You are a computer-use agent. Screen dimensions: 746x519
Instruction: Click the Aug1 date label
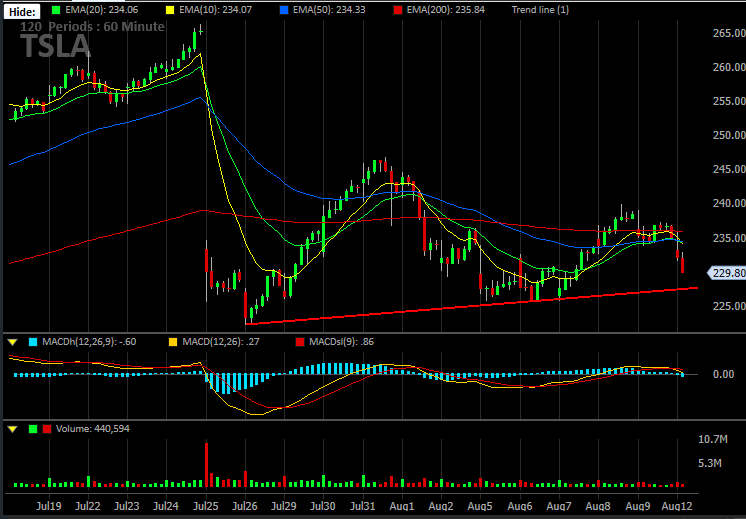[x=402, y=506]
